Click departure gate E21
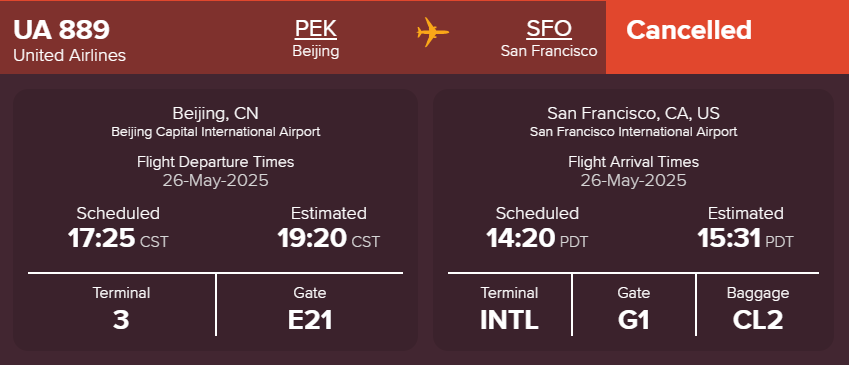This screenshot has height=365, width=849. [x=310, y=320]
